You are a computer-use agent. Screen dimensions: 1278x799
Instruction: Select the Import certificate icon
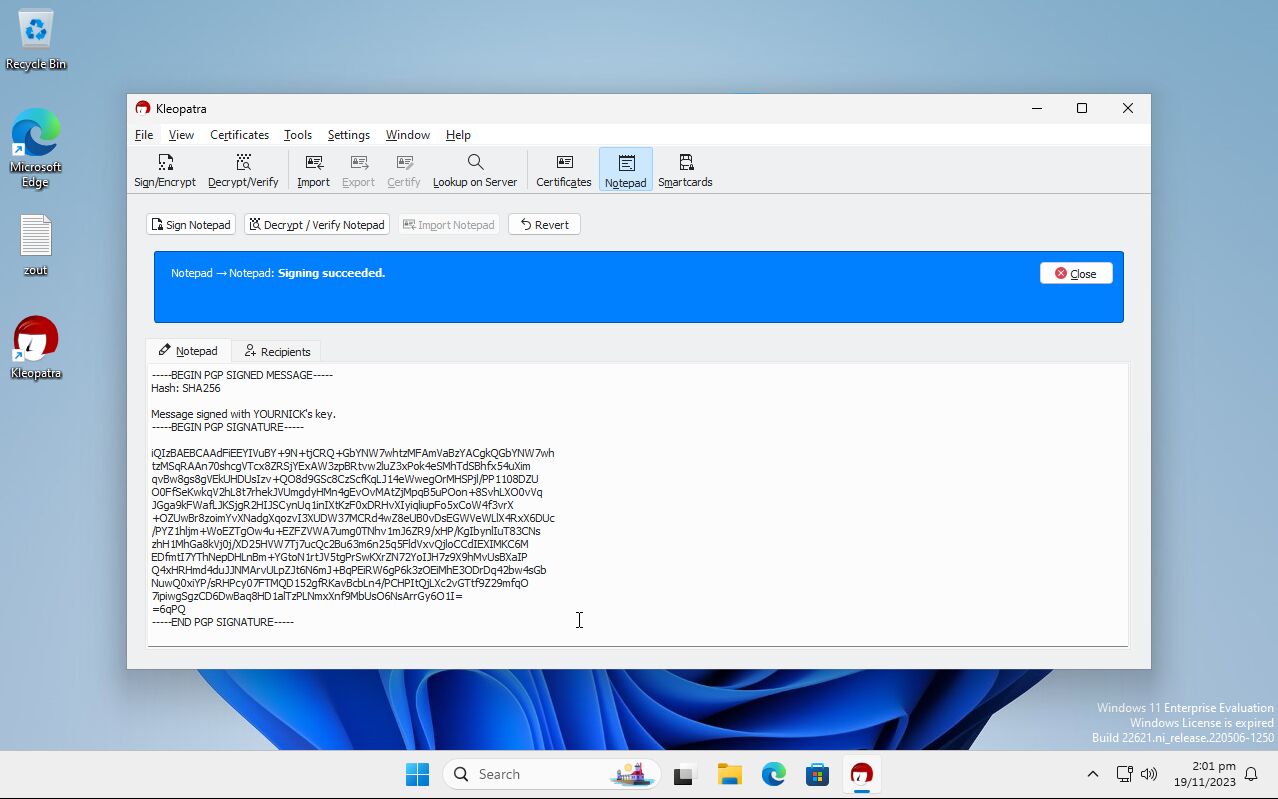tap(313, 170)
